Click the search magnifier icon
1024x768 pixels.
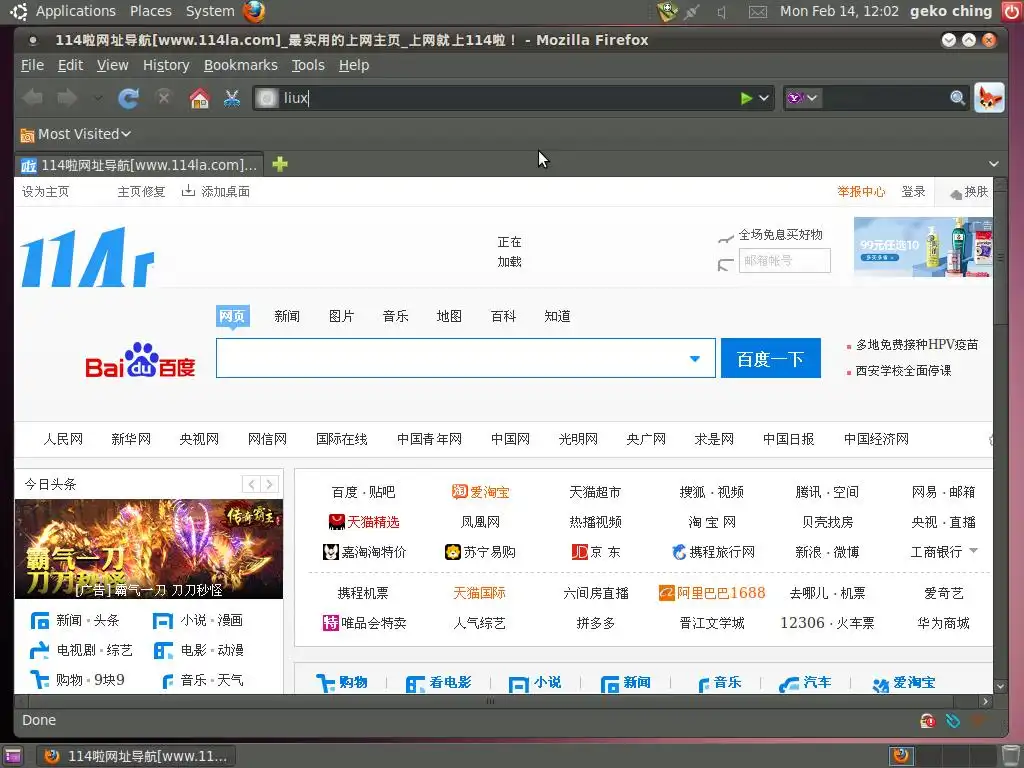point(957,98)
